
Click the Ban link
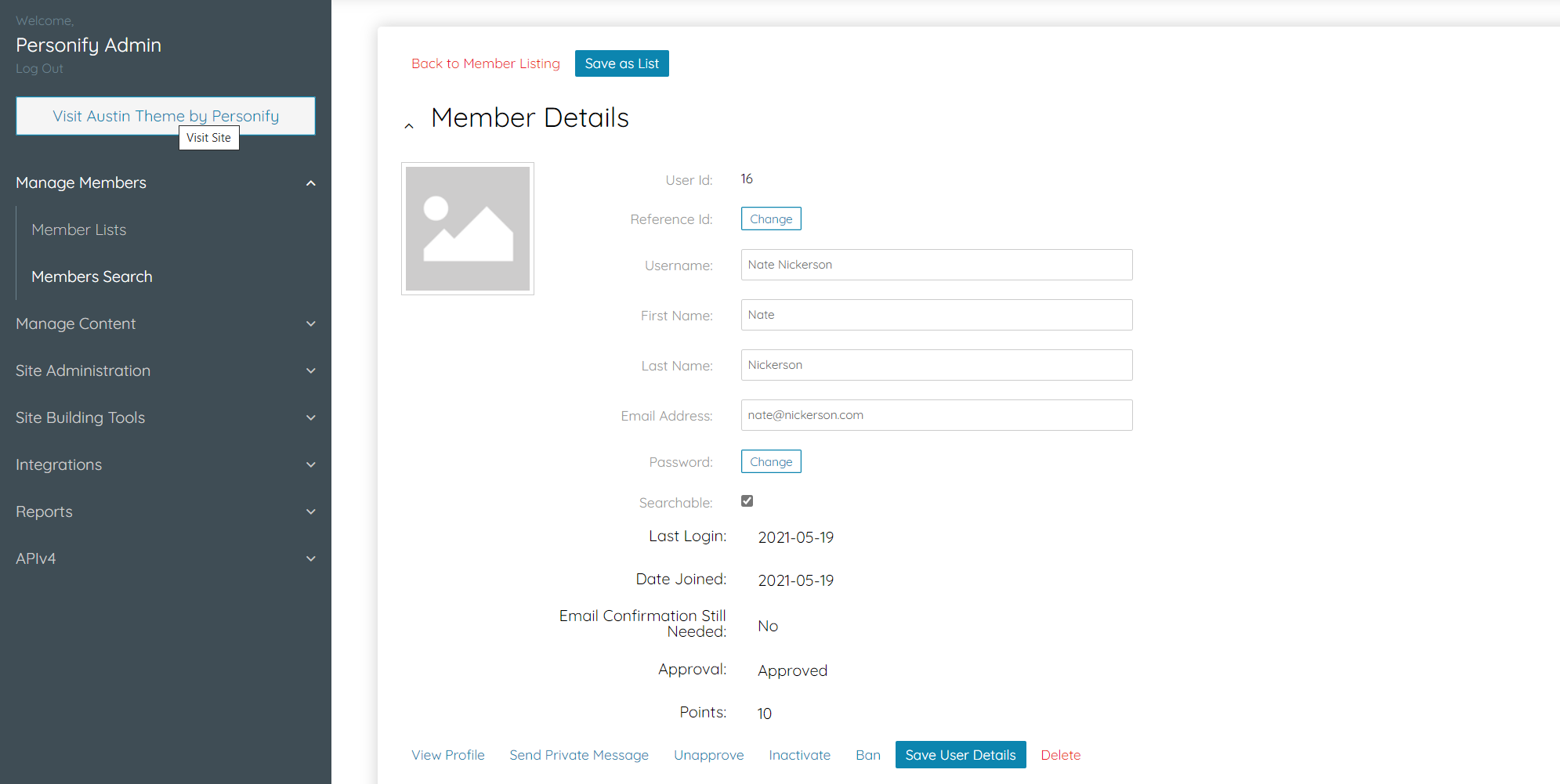pos(868,755)
